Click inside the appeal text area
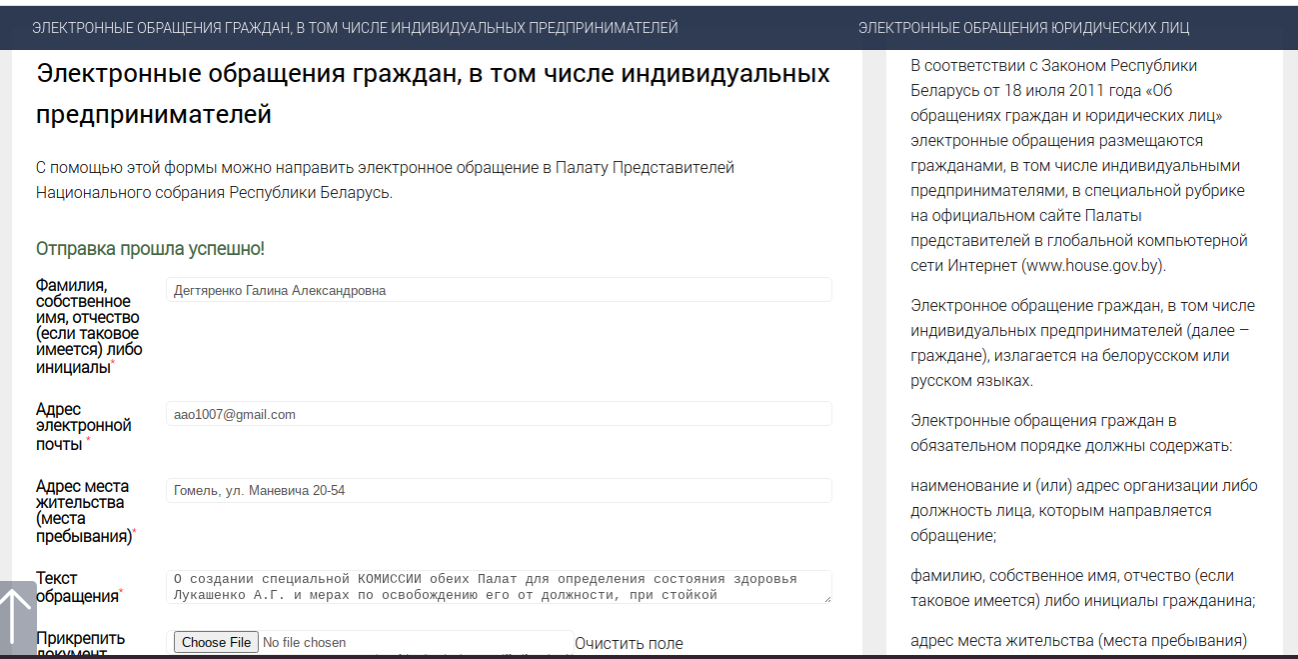 pyautogui.click(x=498, y=587)
